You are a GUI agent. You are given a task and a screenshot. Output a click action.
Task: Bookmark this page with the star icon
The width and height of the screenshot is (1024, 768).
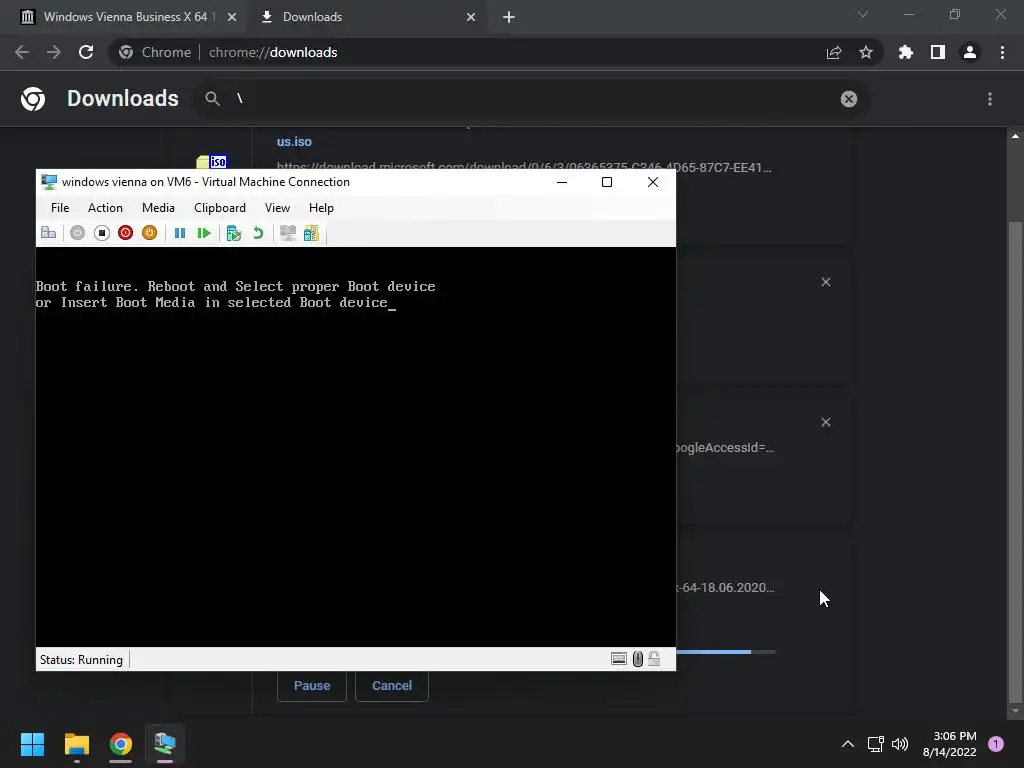coord(866,52)
